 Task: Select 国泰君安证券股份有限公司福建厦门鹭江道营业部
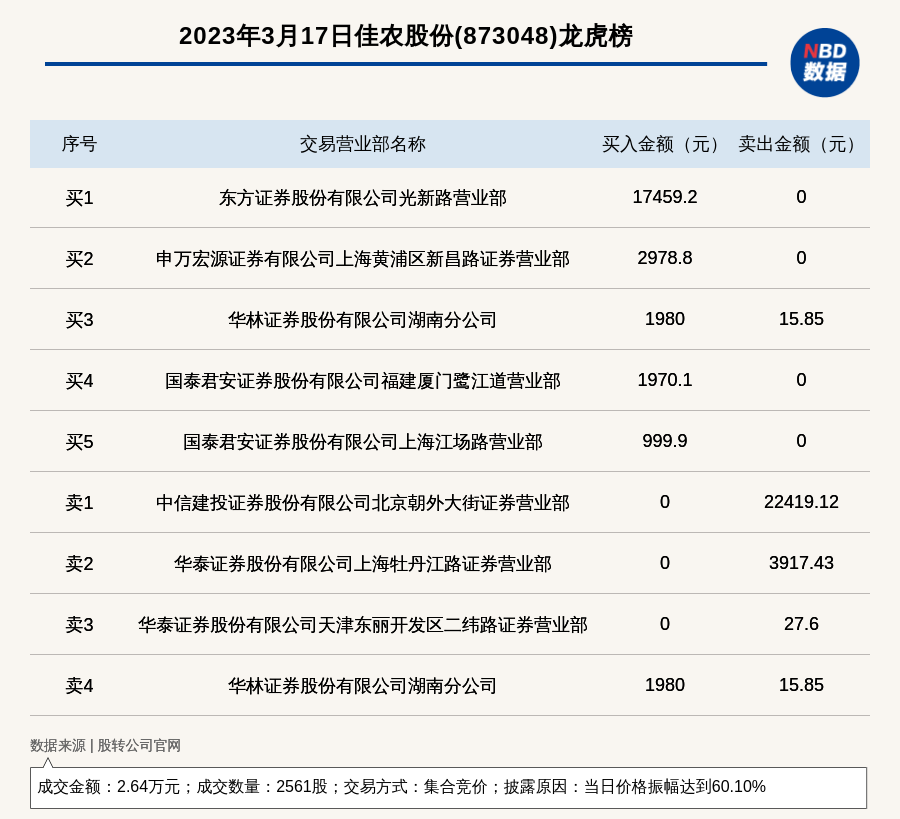(362, 381)
